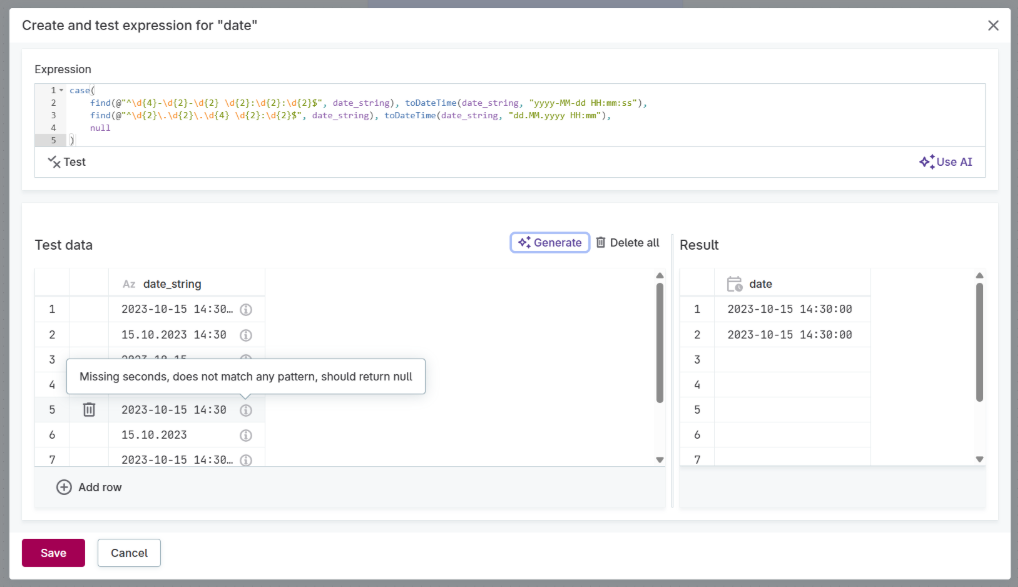Run the Test action below the expression editor
The width and height of the screenshot is (1018, 587).
66,161
